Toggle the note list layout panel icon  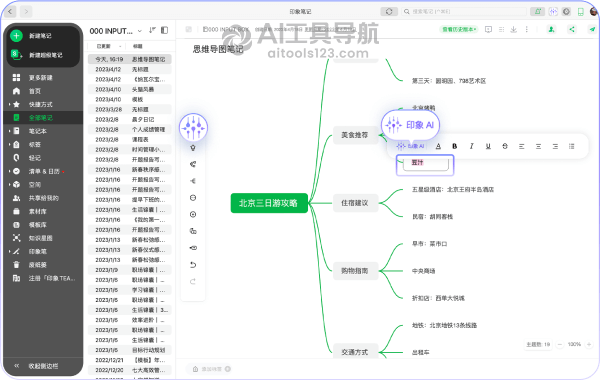coord(165,30)
